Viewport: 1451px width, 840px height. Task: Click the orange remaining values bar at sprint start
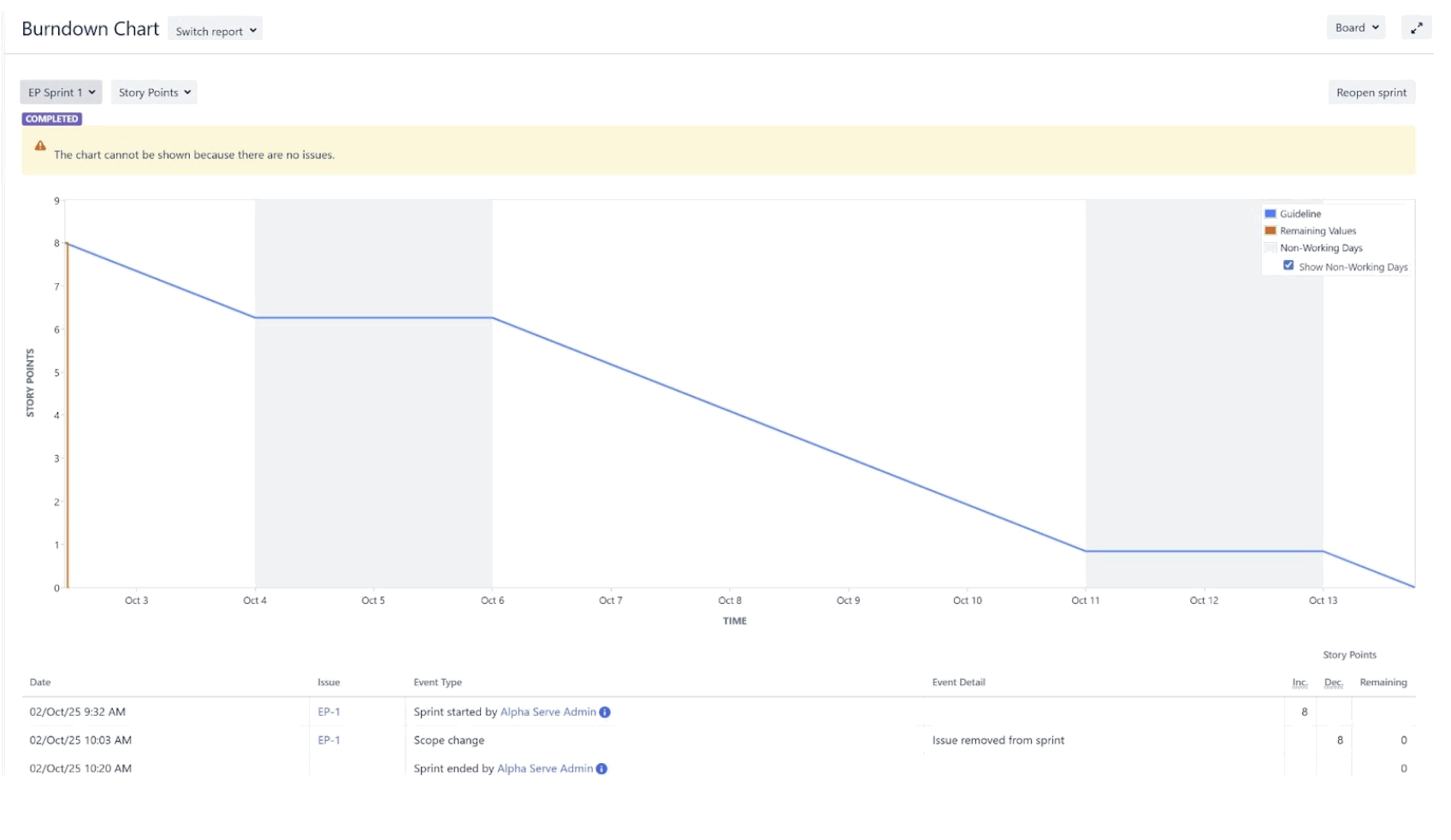[68, 411]
